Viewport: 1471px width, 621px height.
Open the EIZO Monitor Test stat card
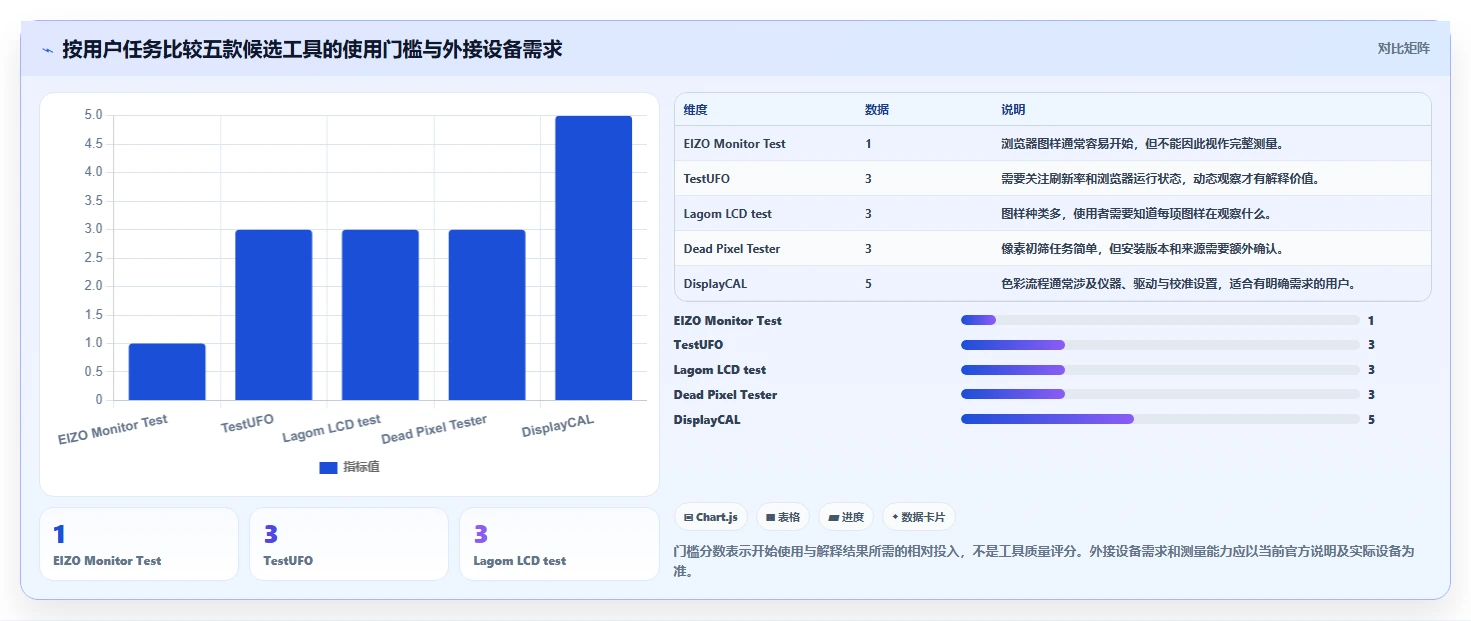coord(139,544)
